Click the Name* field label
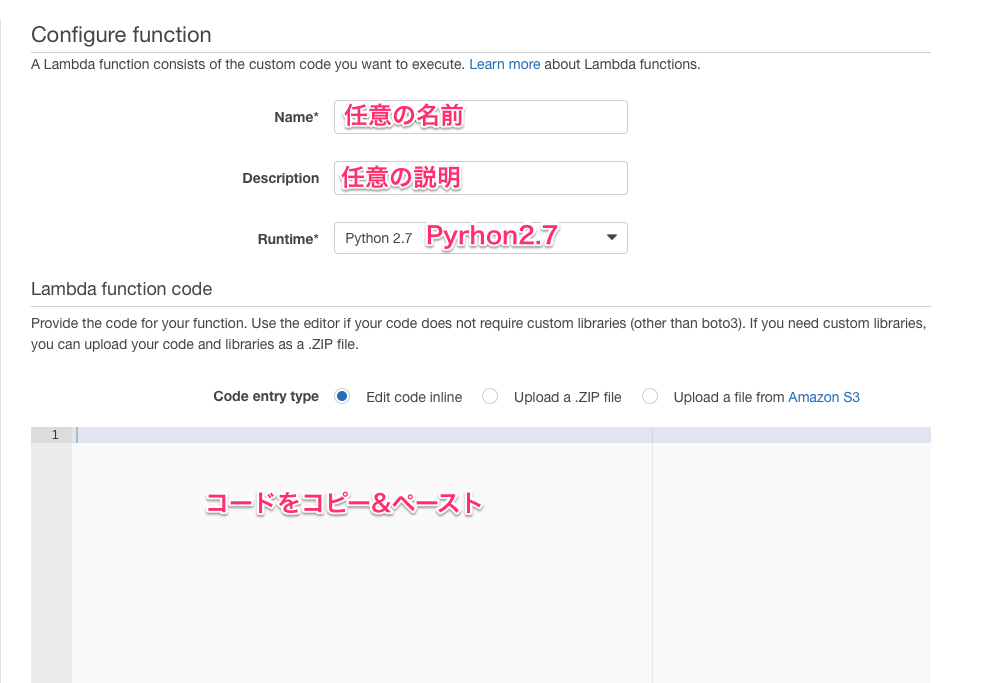Screen dimensions: 984x683 296,117
